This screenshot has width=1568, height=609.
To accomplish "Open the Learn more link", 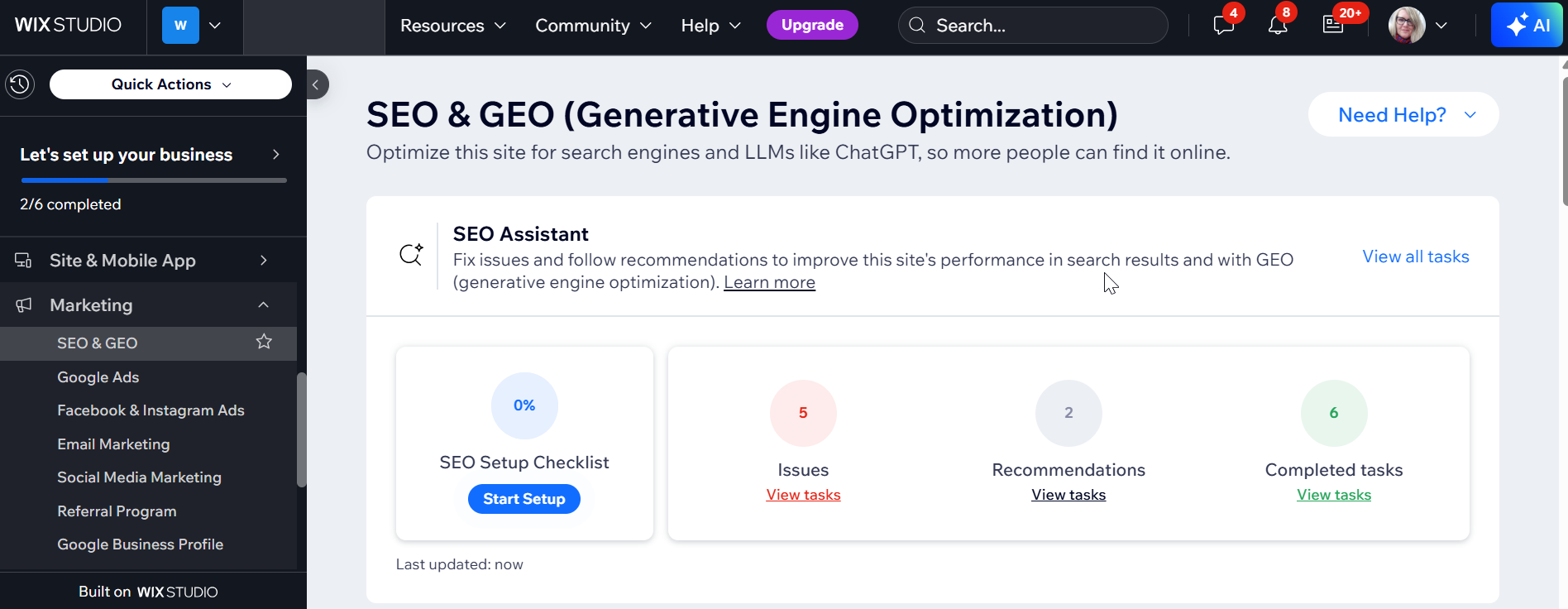I will tap(768, 281).
